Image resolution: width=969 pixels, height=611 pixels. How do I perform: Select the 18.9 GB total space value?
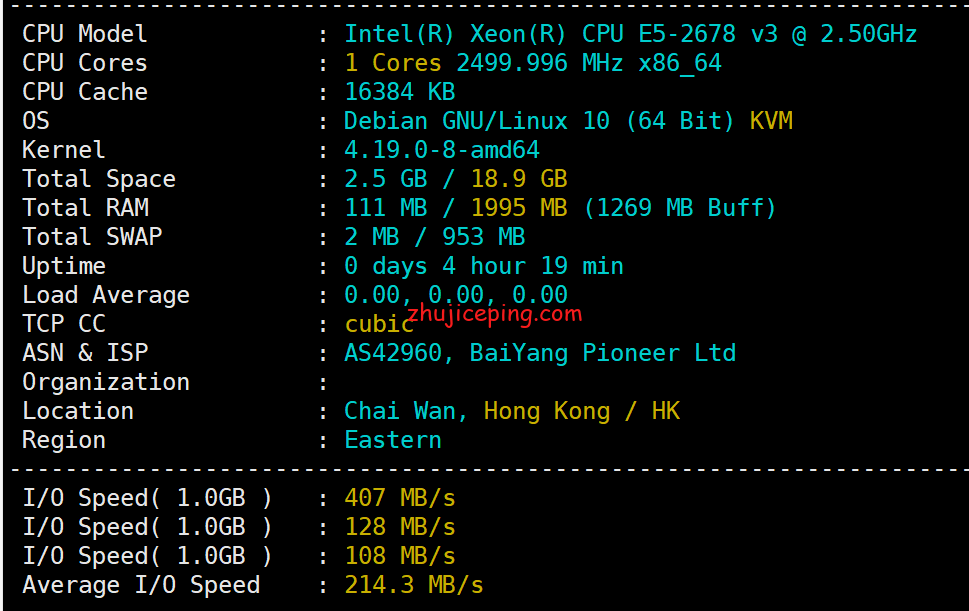click(x=519, y=179)
